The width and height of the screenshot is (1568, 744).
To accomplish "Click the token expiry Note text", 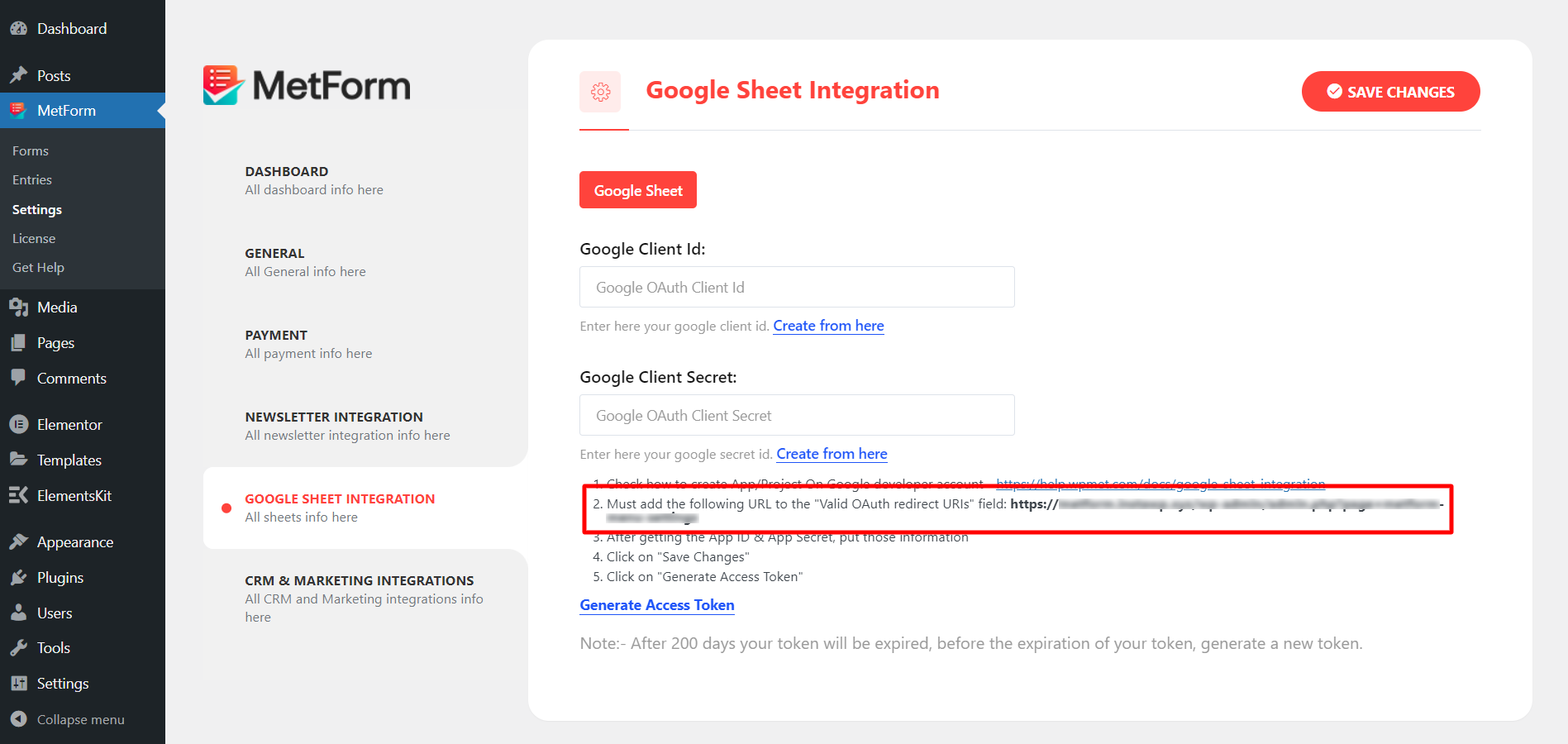I will (x=971, y=643).
